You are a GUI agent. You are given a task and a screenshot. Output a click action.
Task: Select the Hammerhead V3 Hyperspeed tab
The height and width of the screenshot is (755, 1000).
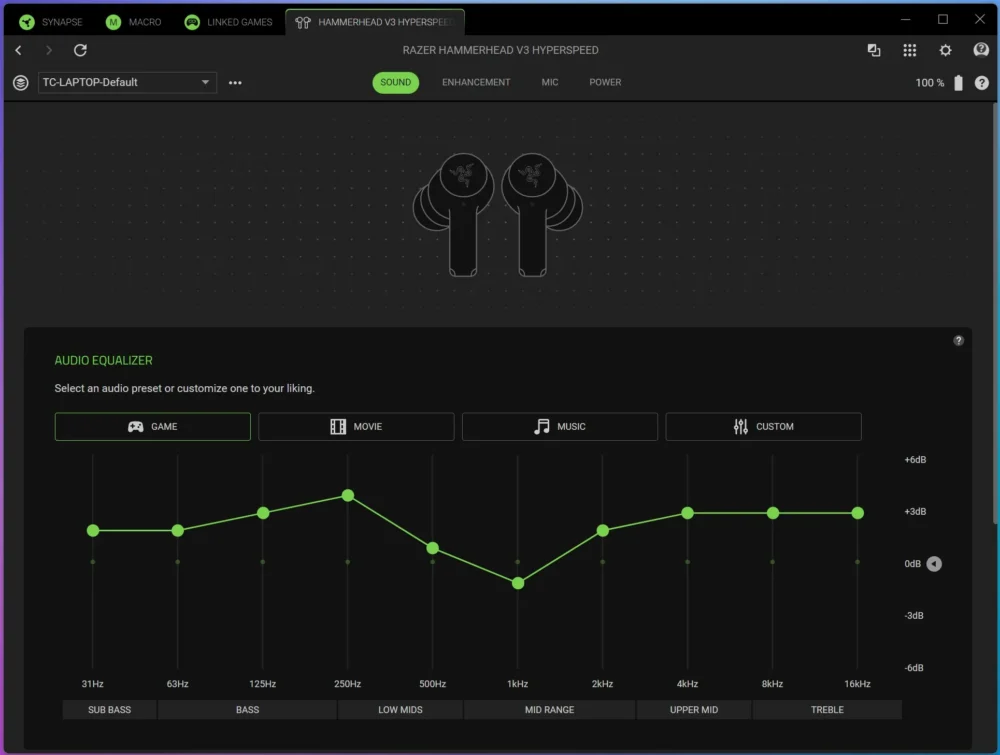[375, 22]
